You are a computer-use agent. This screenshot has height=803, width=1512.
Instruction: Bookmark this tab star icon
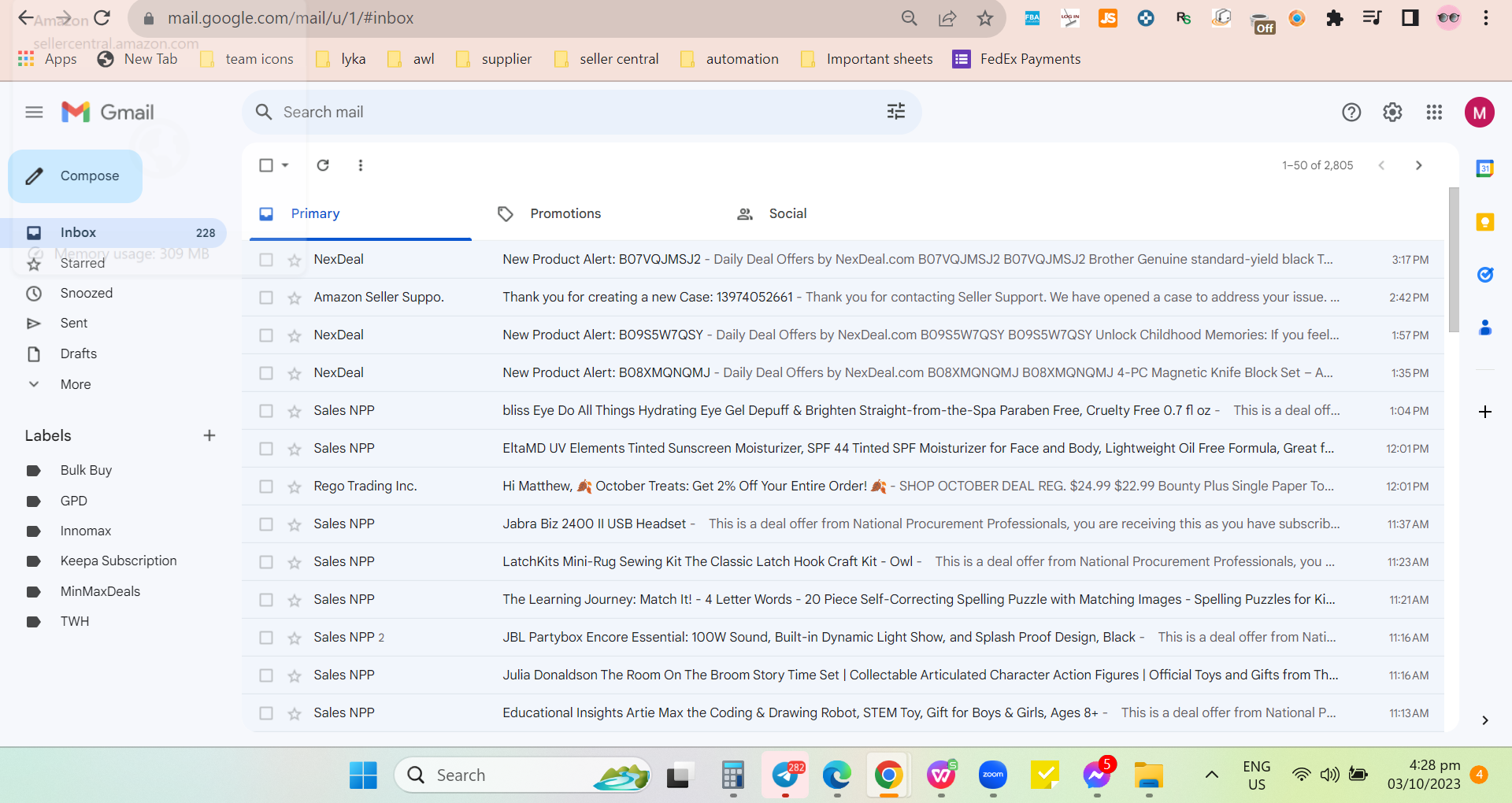click(x=985, y=18)
